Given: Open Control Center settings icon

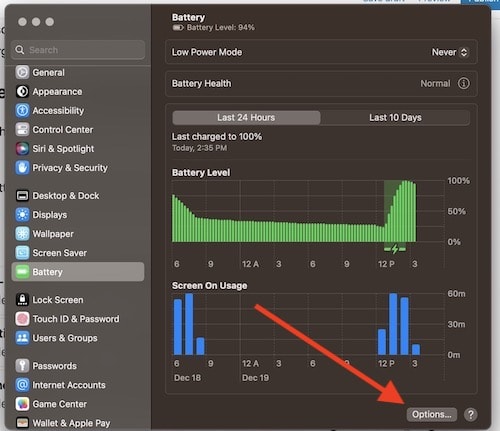Looking at the screenshot, I should point(22,130).
